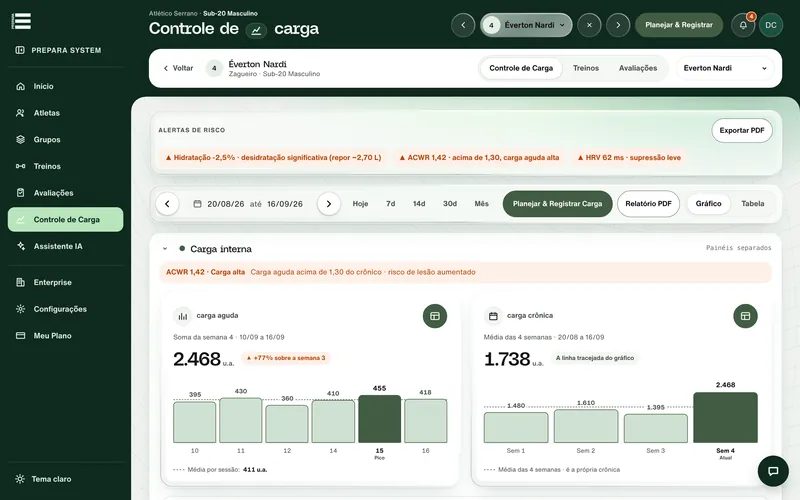The height and width of the screenshot is (500, 800).
Task: Switch to Avaliações tab
Action: click(638, 68)
